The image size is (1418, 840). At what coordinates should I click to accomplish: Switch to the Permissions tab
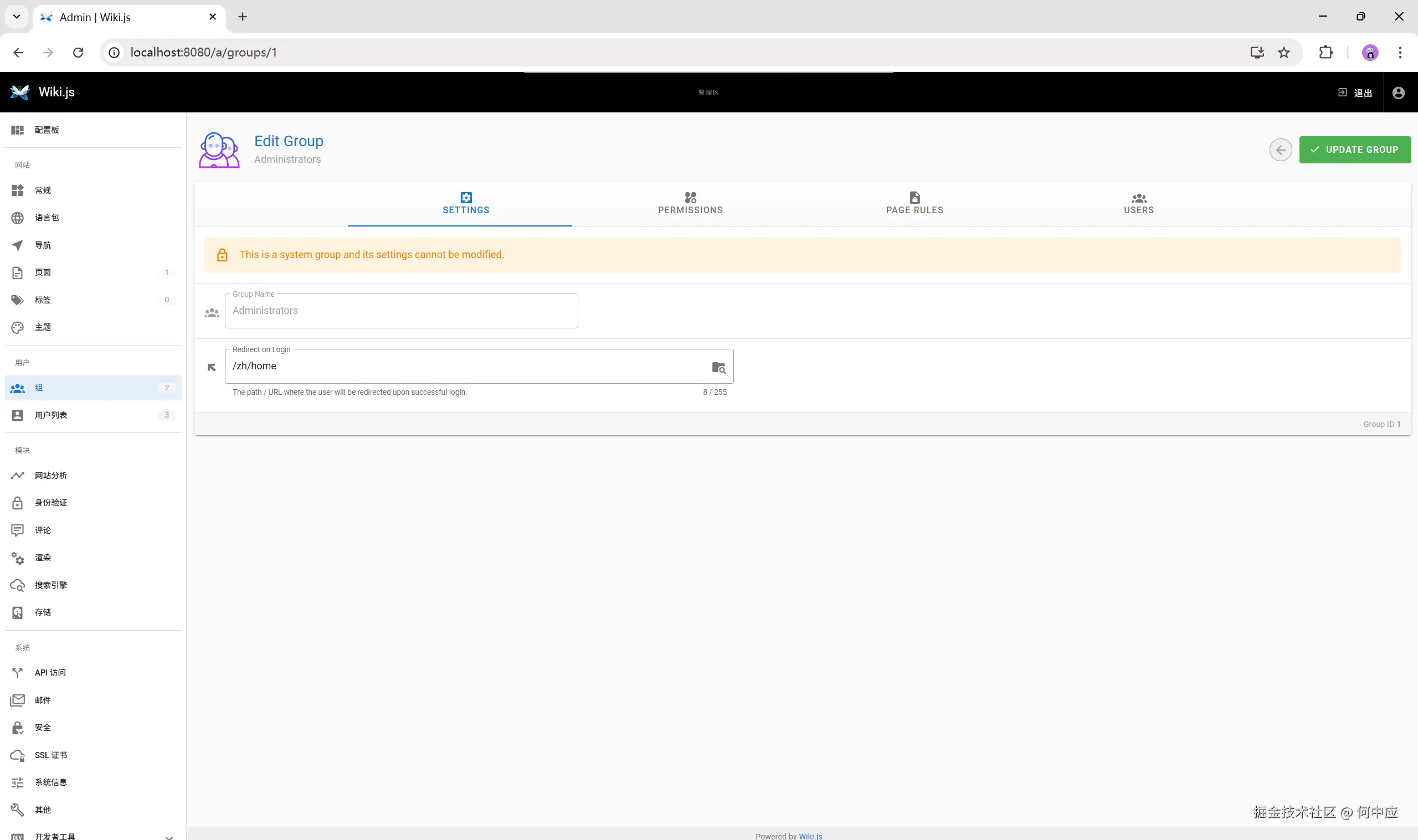pyautogui.click(x=690, y=203)
